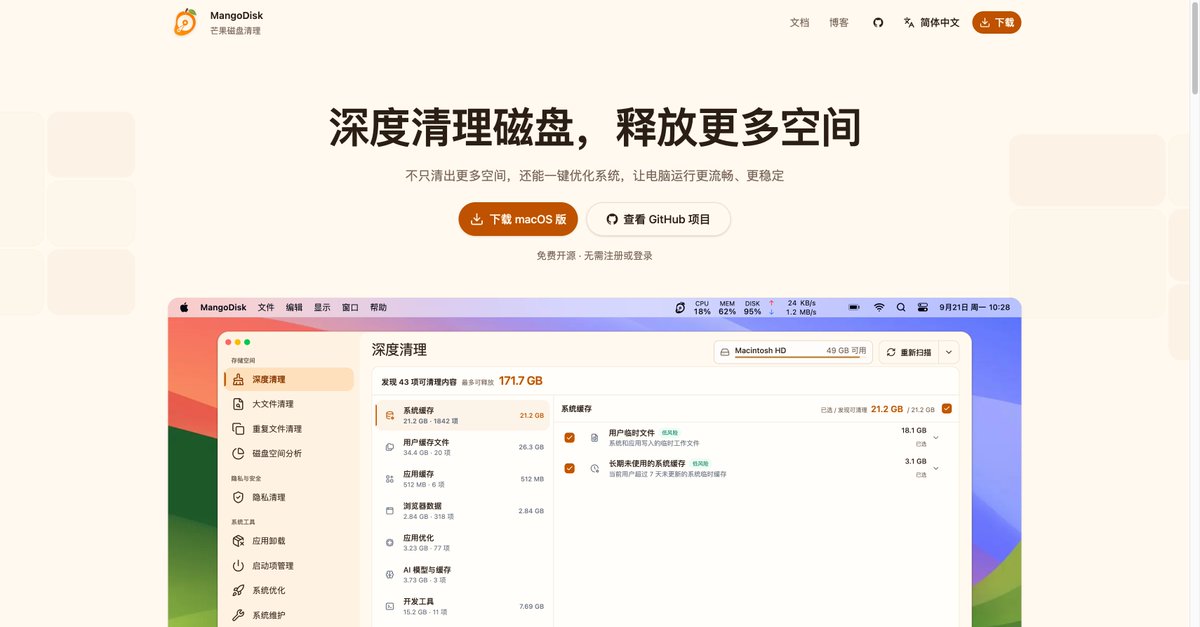Select 重复文件清理 in the sidebar
Screen dimensions: 1200x627
[x=288, y=429]
